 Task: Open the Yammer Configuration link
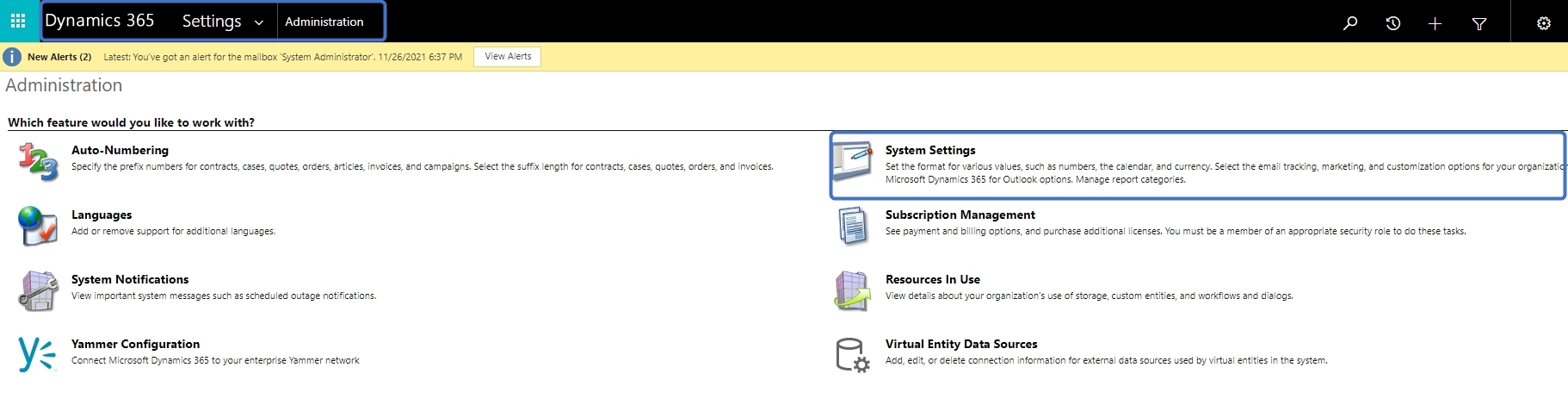pos(135,344)
